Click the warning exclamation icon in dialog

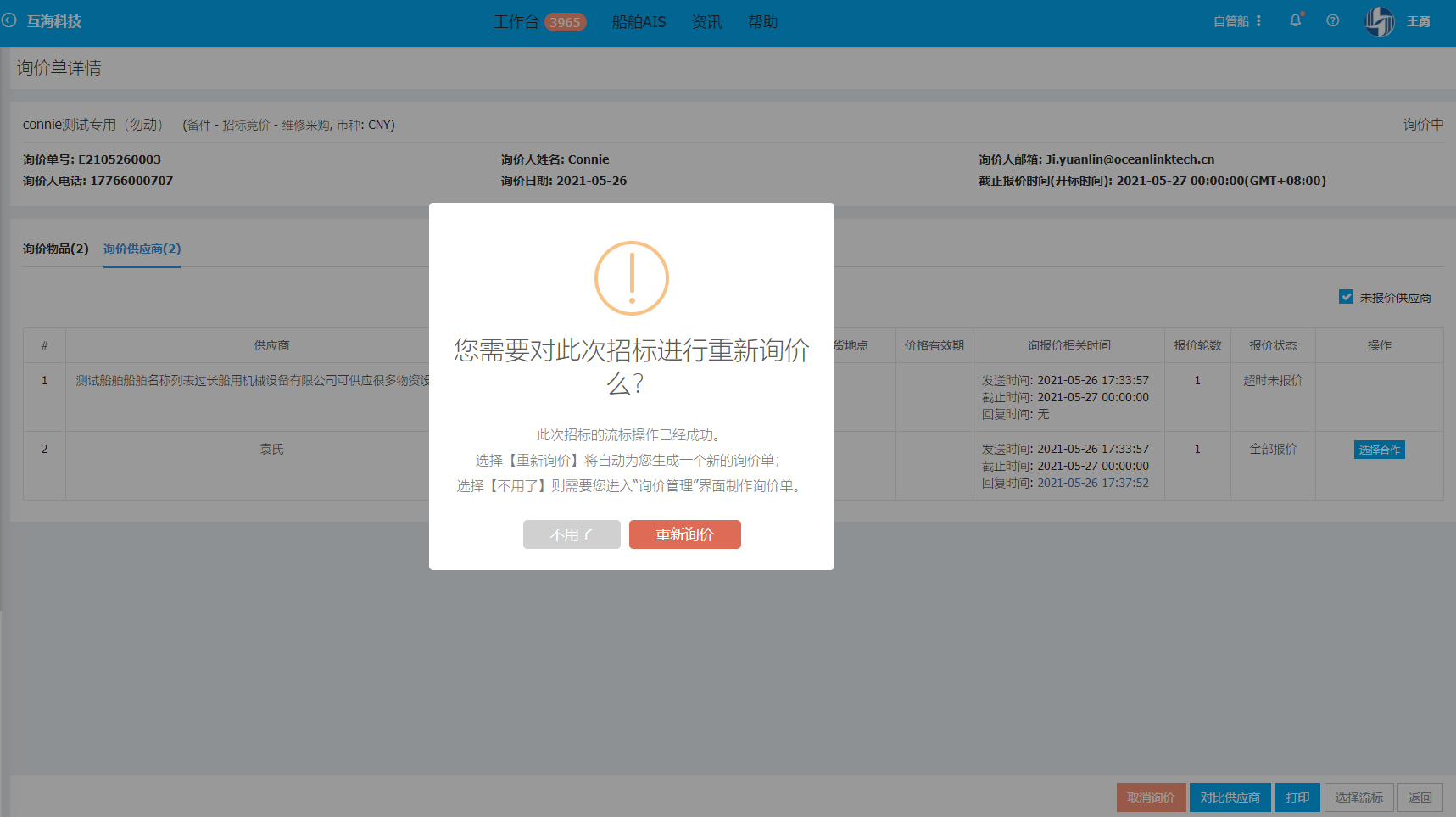[632, 278]
